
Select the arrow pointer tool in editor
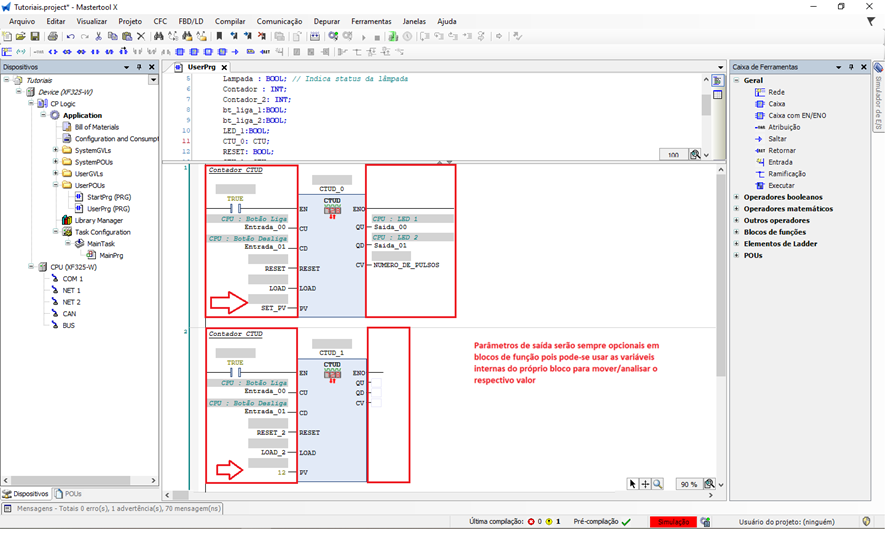tap(633, 484)
